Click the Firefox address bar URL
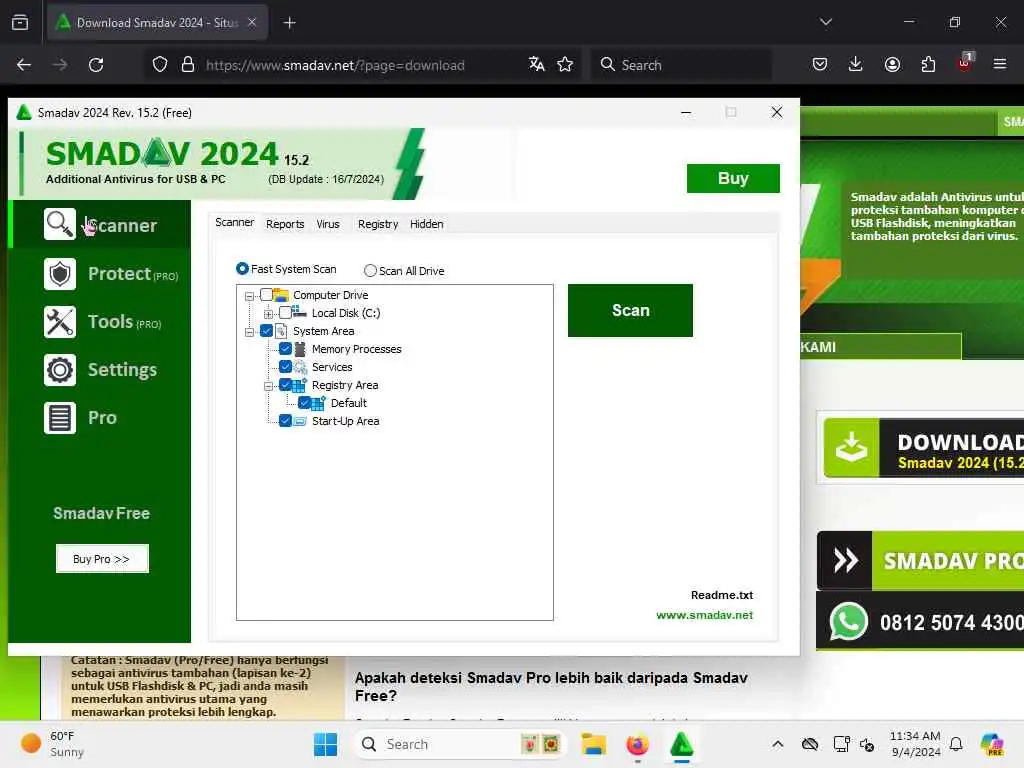This screenshot has width=1024, height=768. click(335, 65)
